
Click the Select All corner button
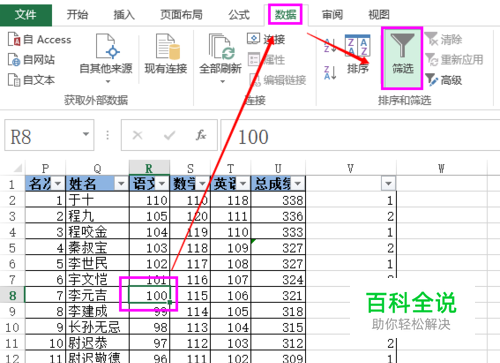[13, 168]
